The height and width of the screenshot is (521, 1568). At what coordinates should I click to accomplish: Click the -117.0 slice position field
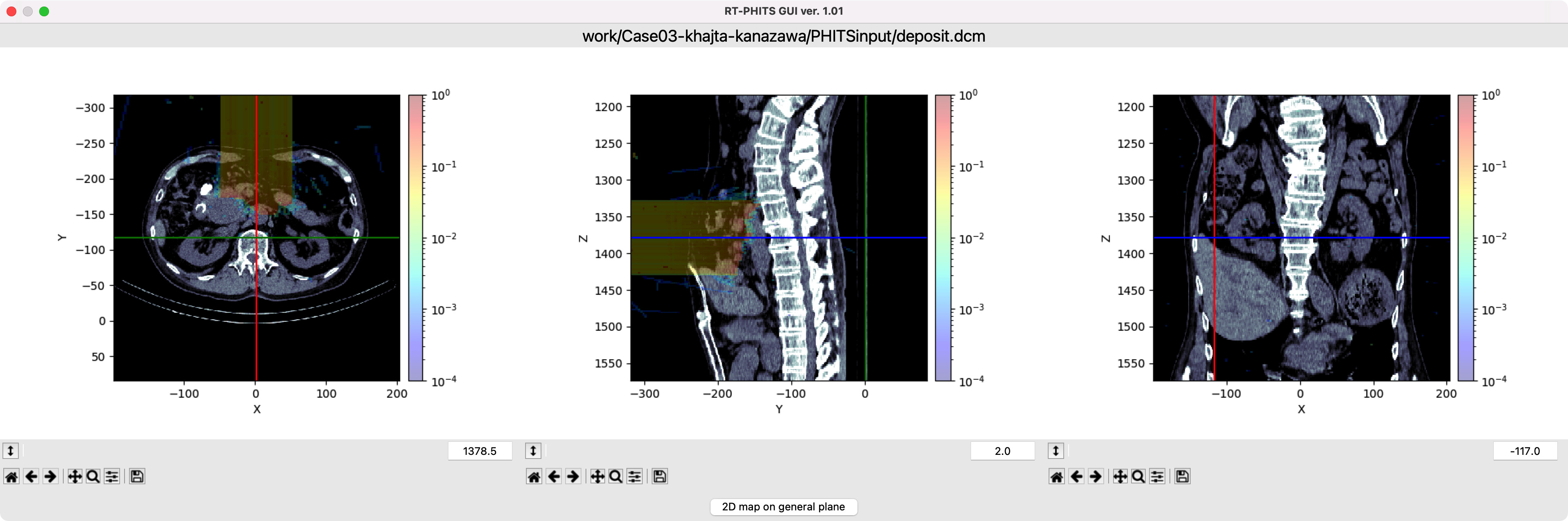(x=1524, y=451)
